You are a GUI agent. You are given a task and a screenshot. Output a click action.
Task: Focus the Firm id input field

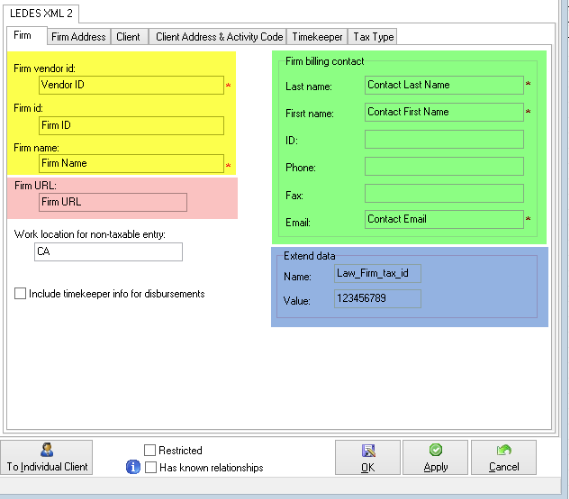[131, 126]
